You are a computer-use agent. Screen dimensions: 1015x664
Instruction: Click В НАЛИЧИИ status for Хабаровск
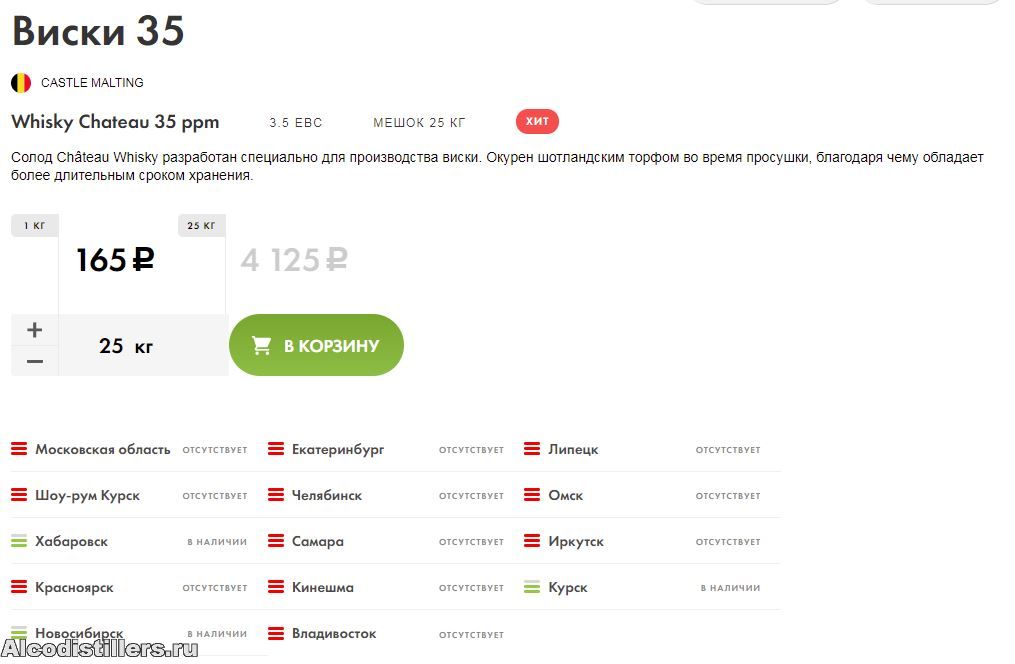[217, 542]
